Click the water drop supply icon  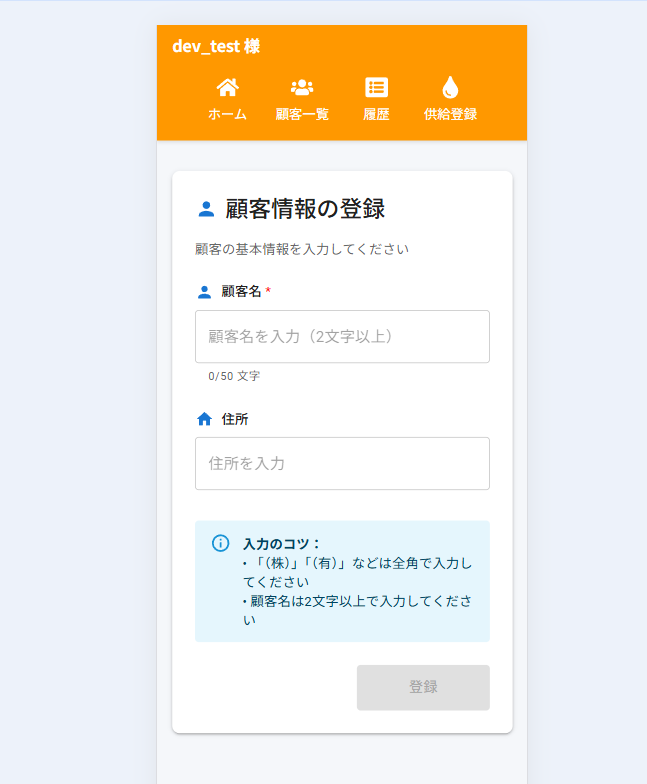450,88
